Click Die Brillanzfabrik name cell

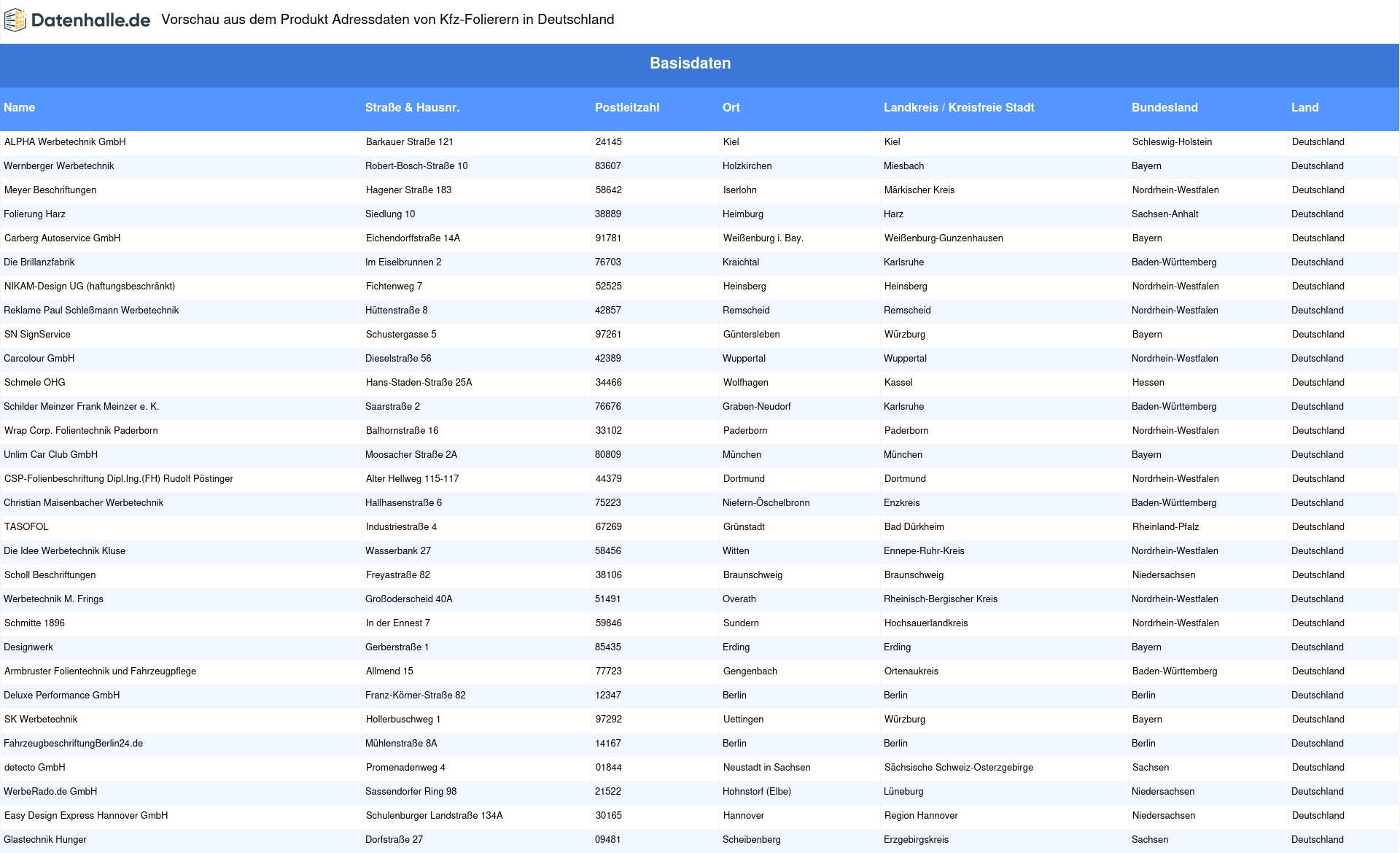click(39, 262)
